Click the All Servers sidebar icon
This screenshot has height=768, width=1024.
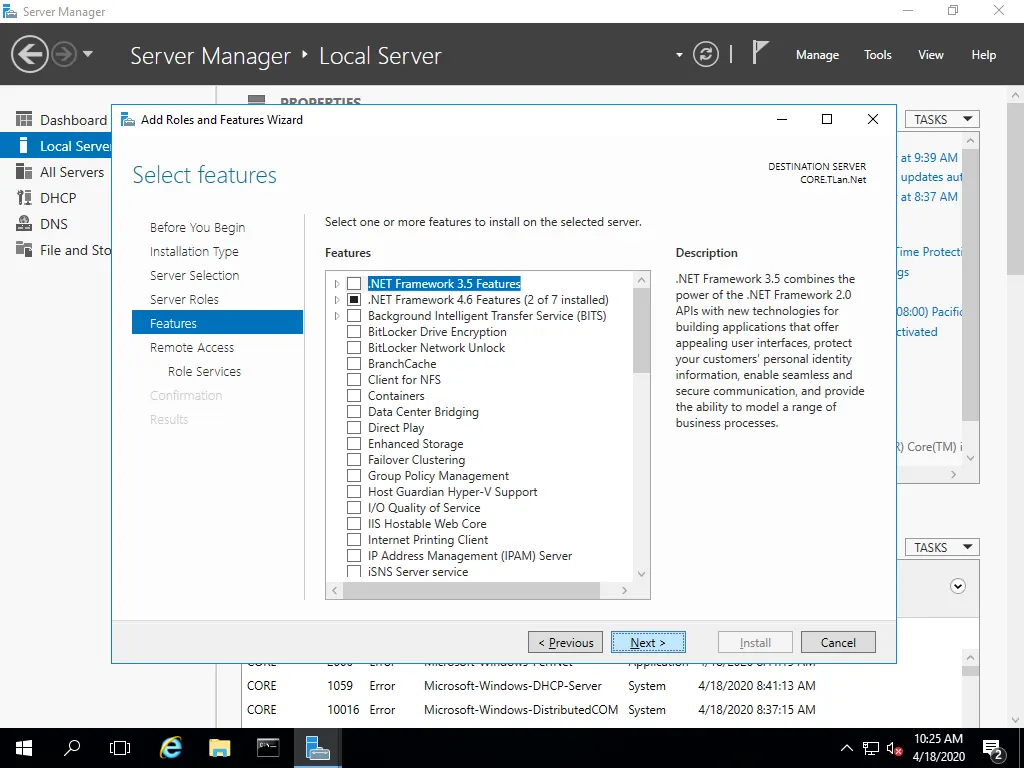coord(24,172)
